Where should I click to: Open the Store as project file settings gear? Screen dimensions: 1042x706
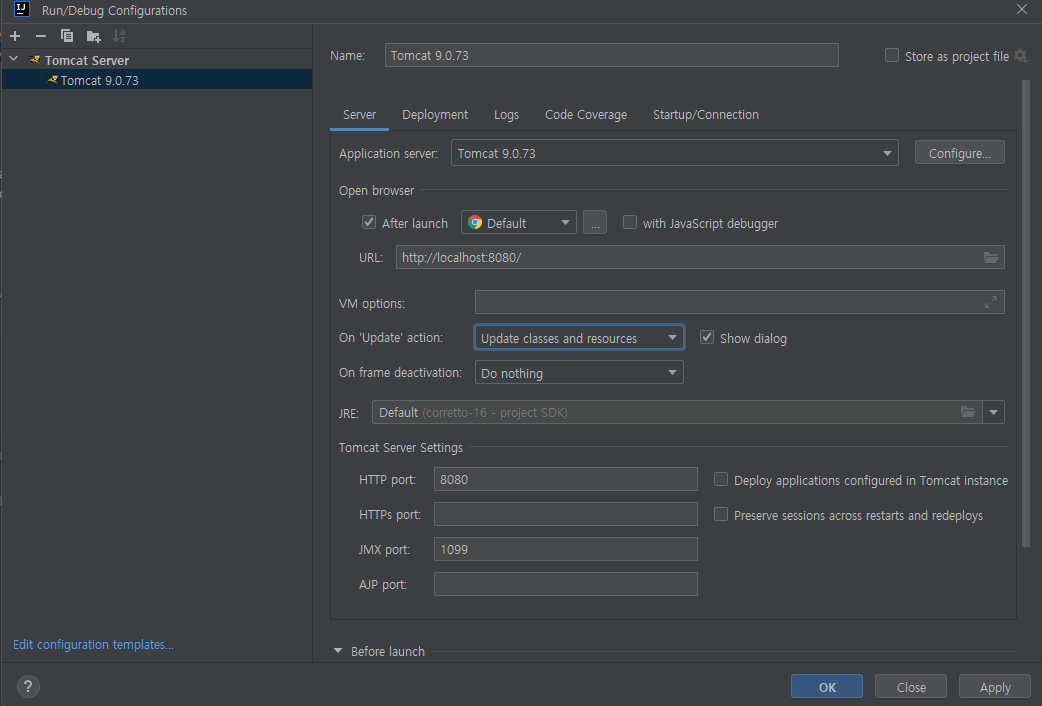1020,56
